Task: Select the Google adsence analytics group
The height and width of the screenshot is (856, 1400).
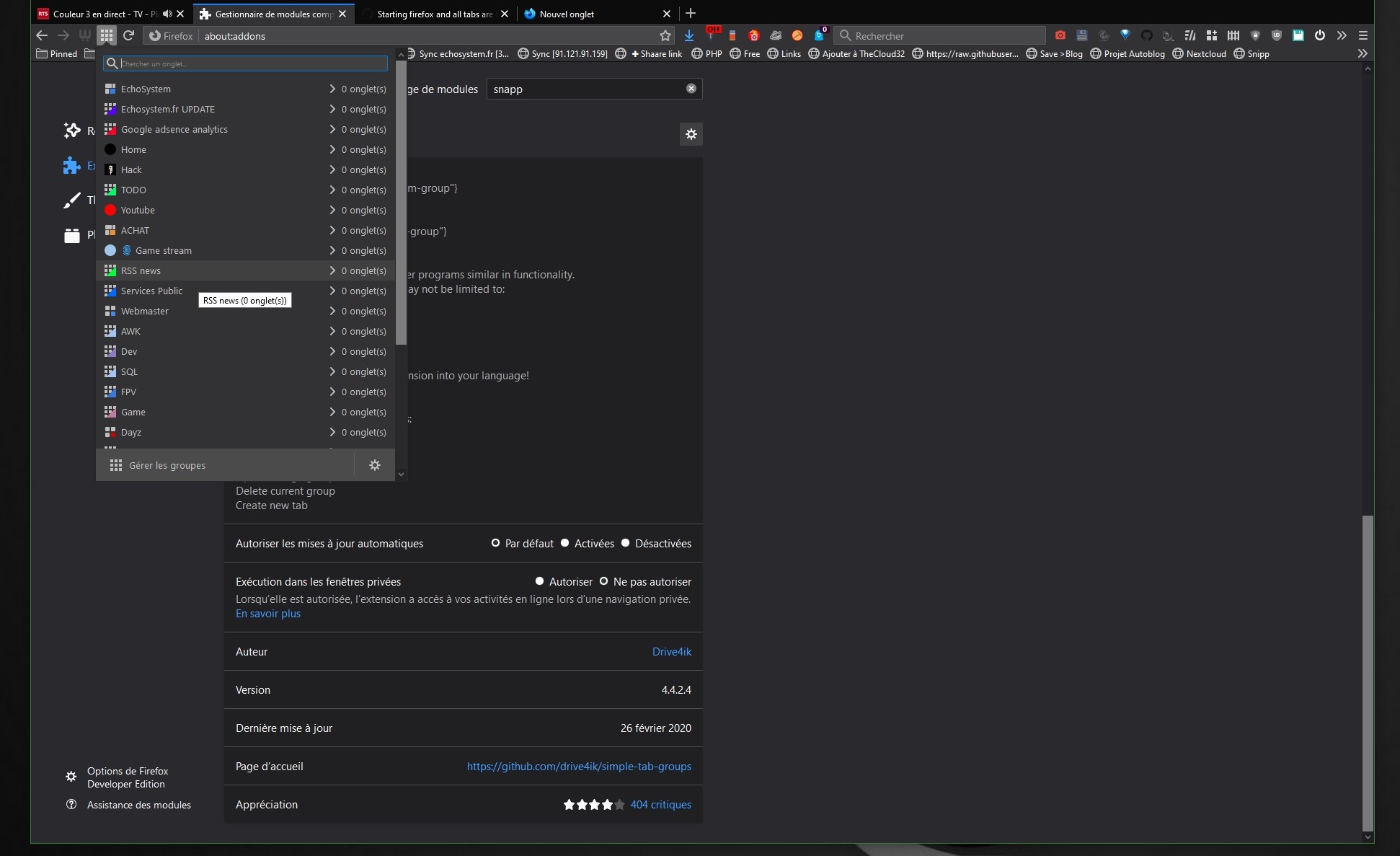Action: pos(245,129)
